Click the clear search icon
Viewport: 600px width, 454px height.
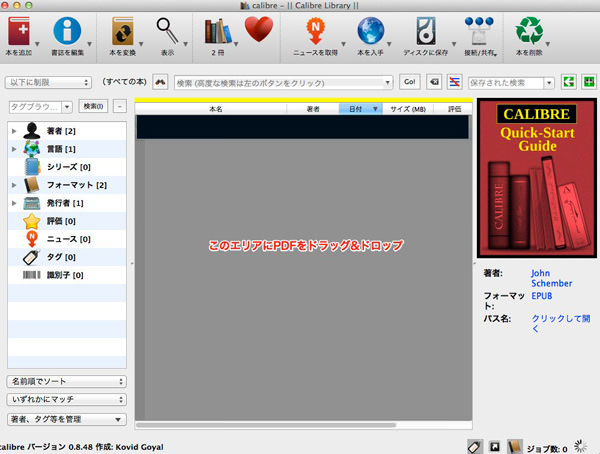434,82
